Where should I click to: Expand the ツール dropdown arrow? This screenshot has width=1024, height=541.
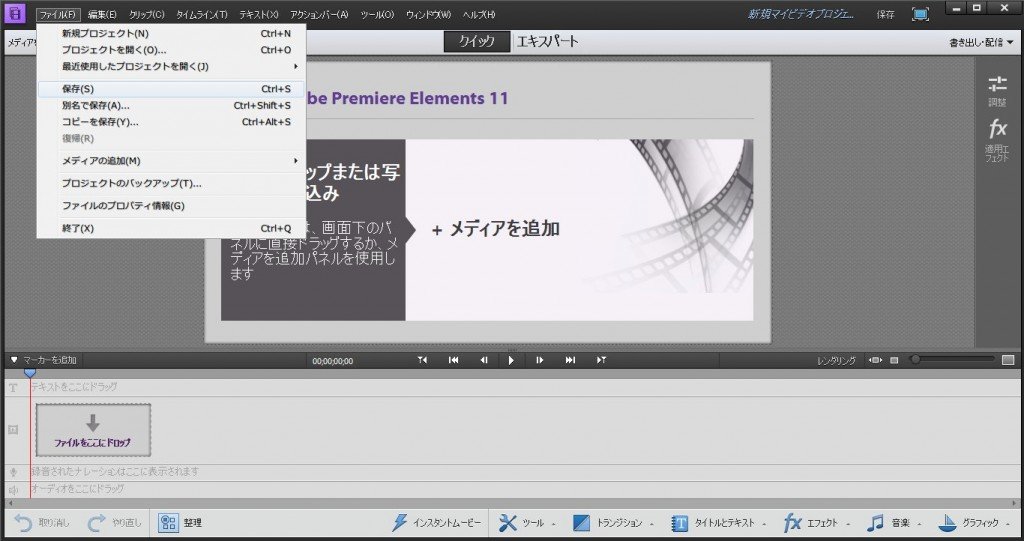tap(554, 524)
